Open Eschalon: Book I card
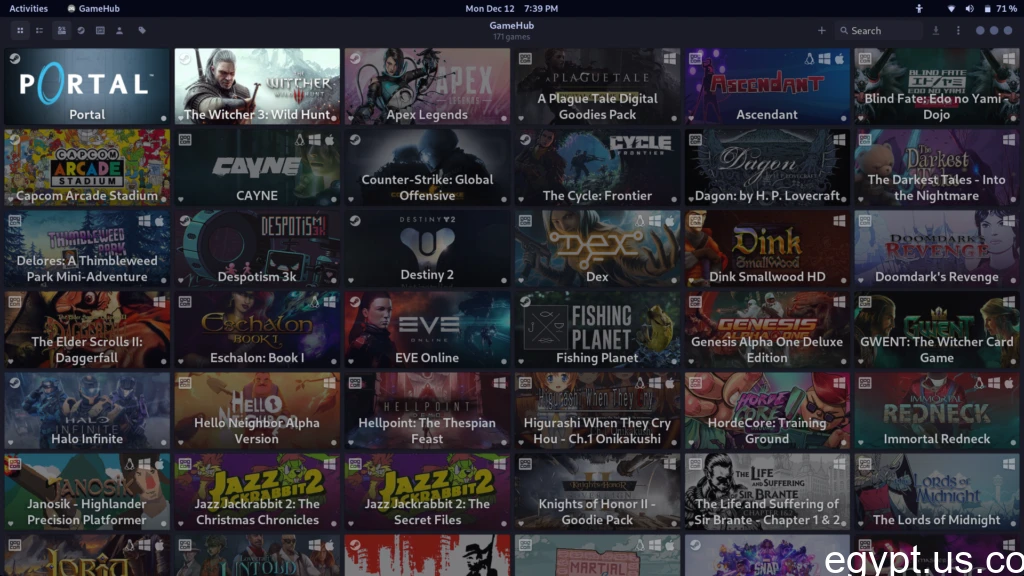This screenshot has width=1024, height=576. pos(257,329)
